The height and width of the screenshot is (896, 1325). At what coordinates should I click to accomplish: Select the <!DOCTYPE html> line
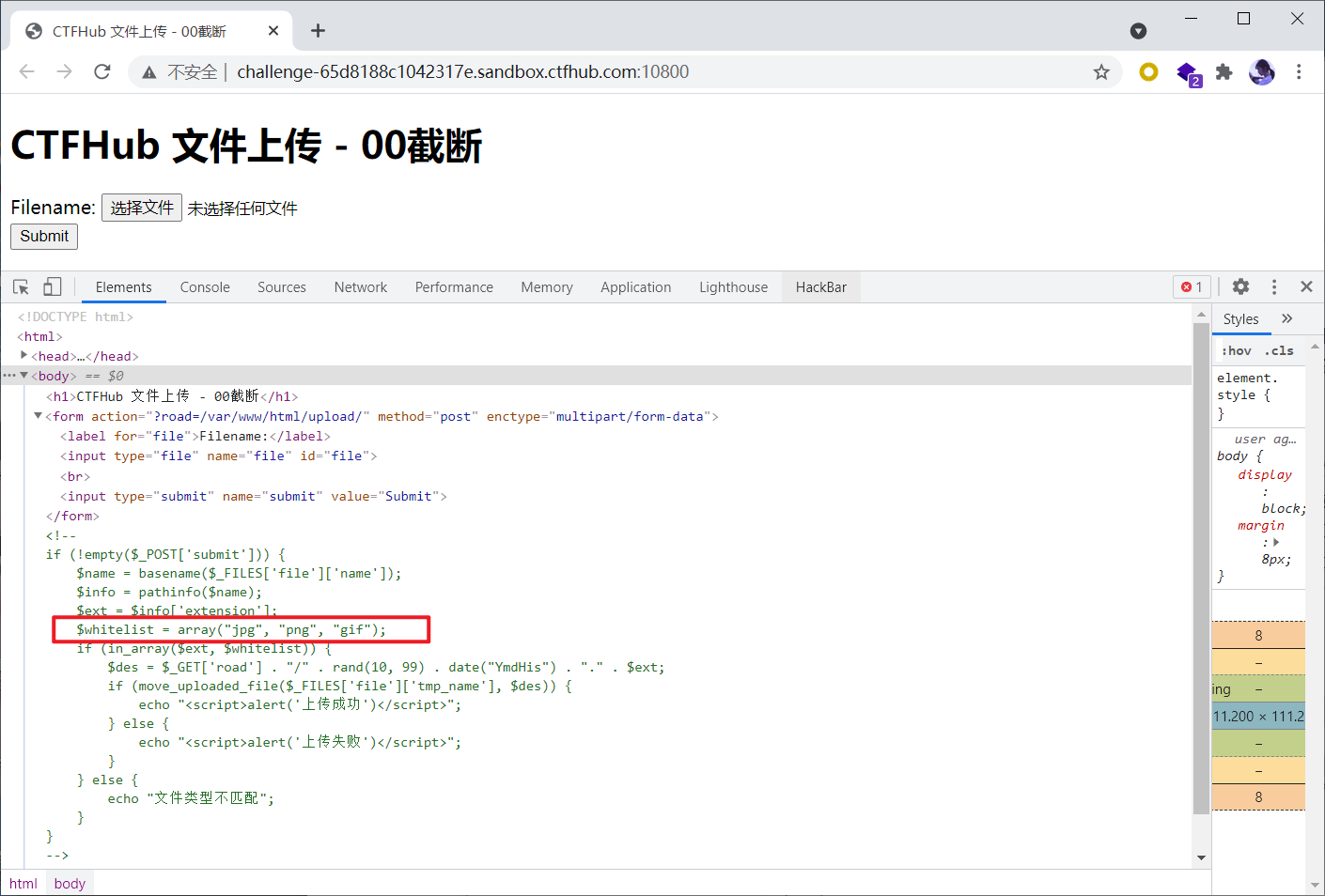[75, 317]
